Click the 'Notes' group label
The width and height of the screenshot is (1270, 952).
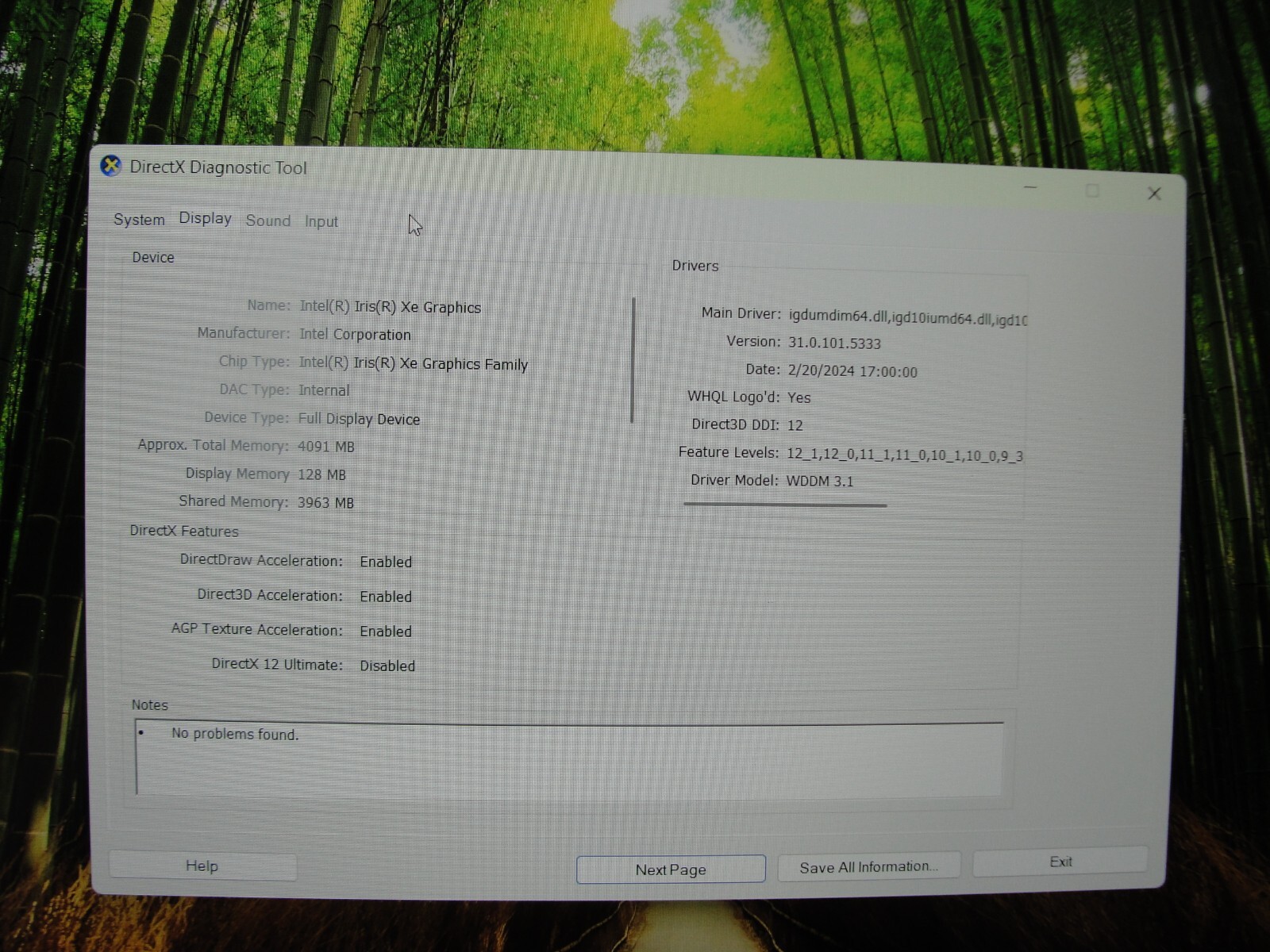149,704
